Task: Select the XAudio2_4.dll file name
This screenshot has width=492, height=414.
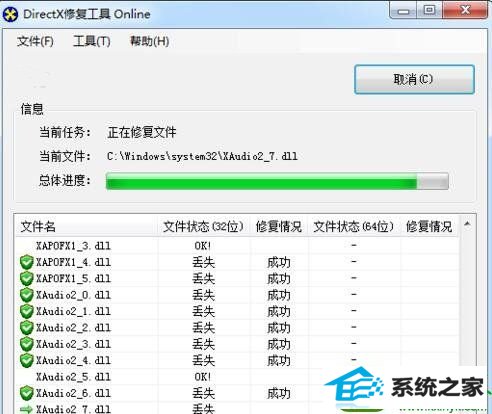Action: tap(73, 360)
